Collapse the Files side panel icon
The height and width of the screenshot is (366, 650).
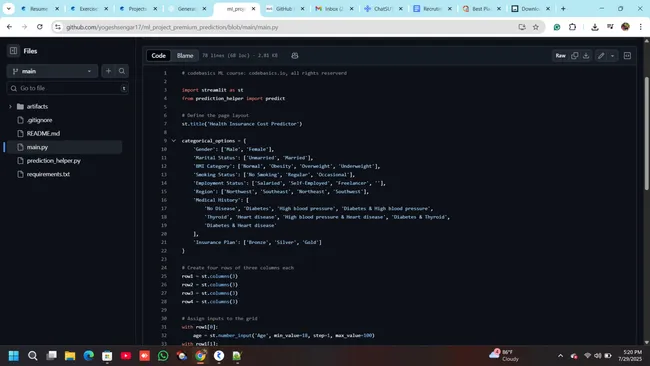[13, 51]
